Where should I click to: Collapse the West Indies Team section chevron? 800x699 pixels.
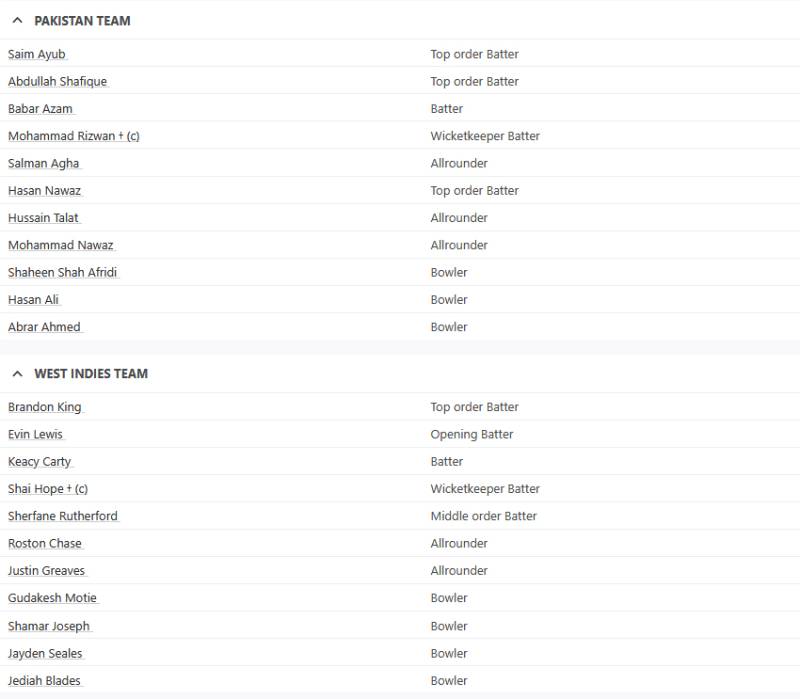click(17, 373)
